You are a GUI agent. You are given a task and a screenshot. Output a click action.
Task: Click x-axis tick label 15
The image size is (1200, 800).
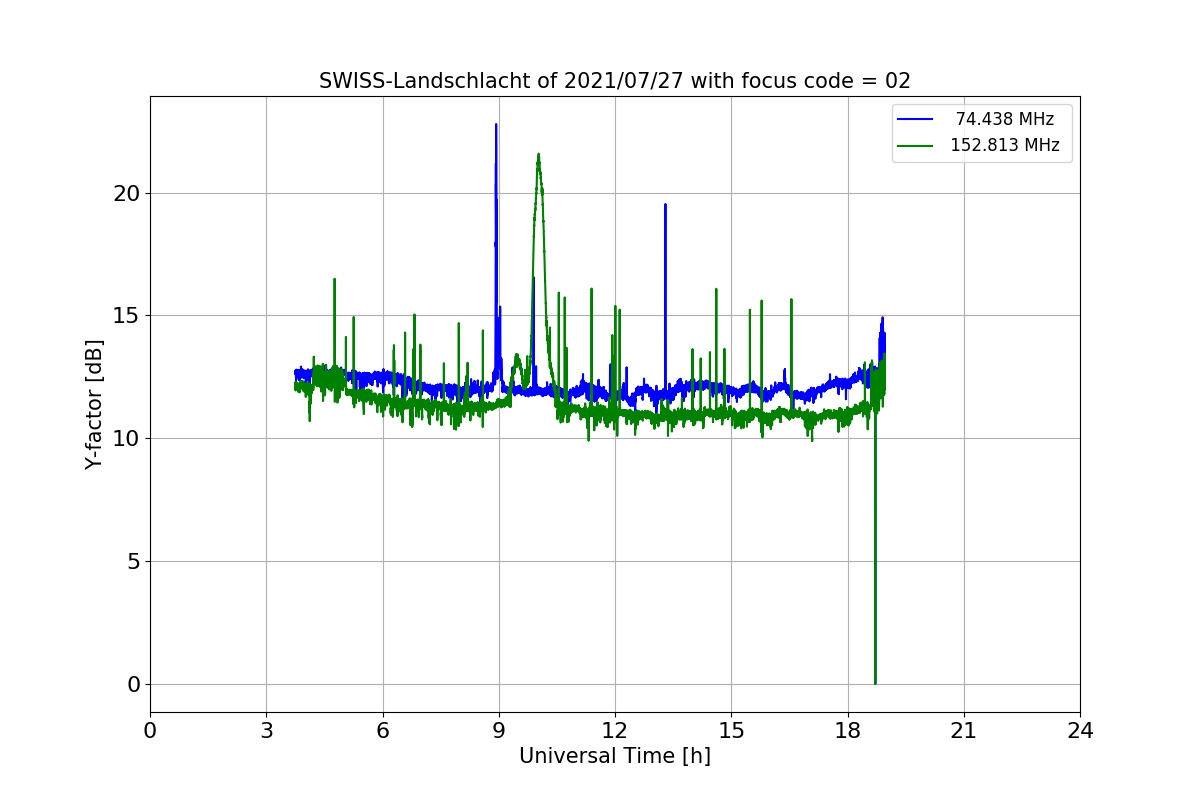coord(731,731)
